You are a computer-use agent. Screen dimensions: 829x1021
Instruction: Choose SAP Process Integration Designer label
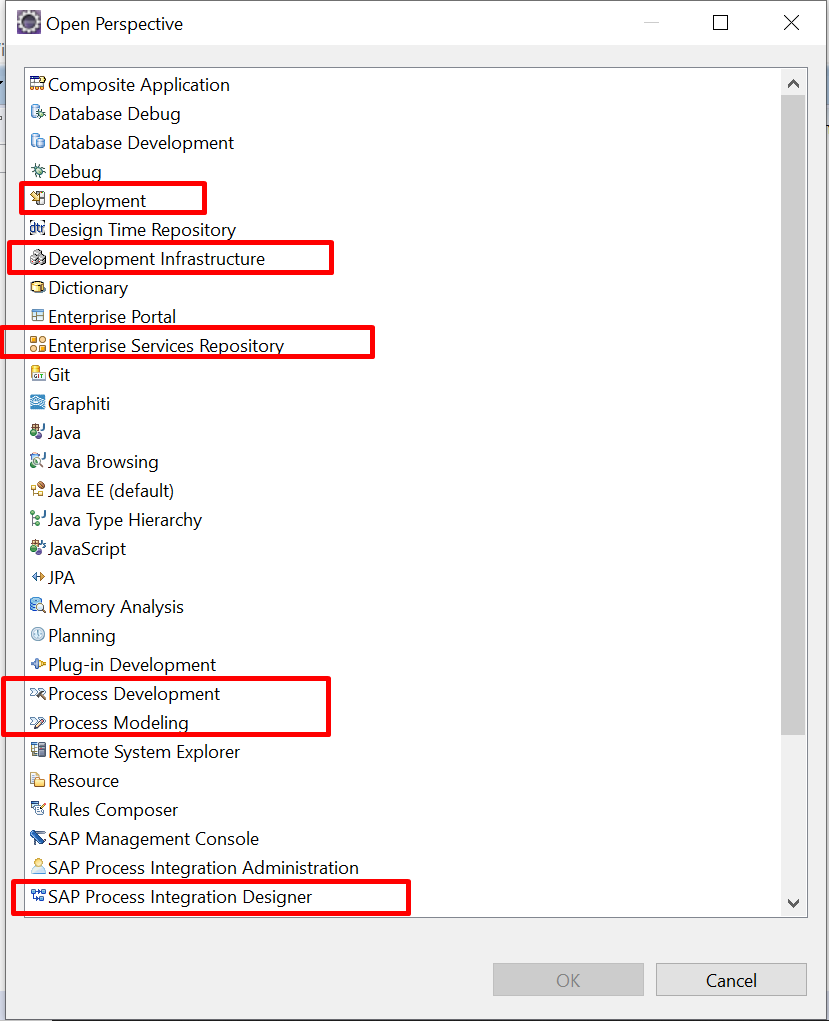180,898
